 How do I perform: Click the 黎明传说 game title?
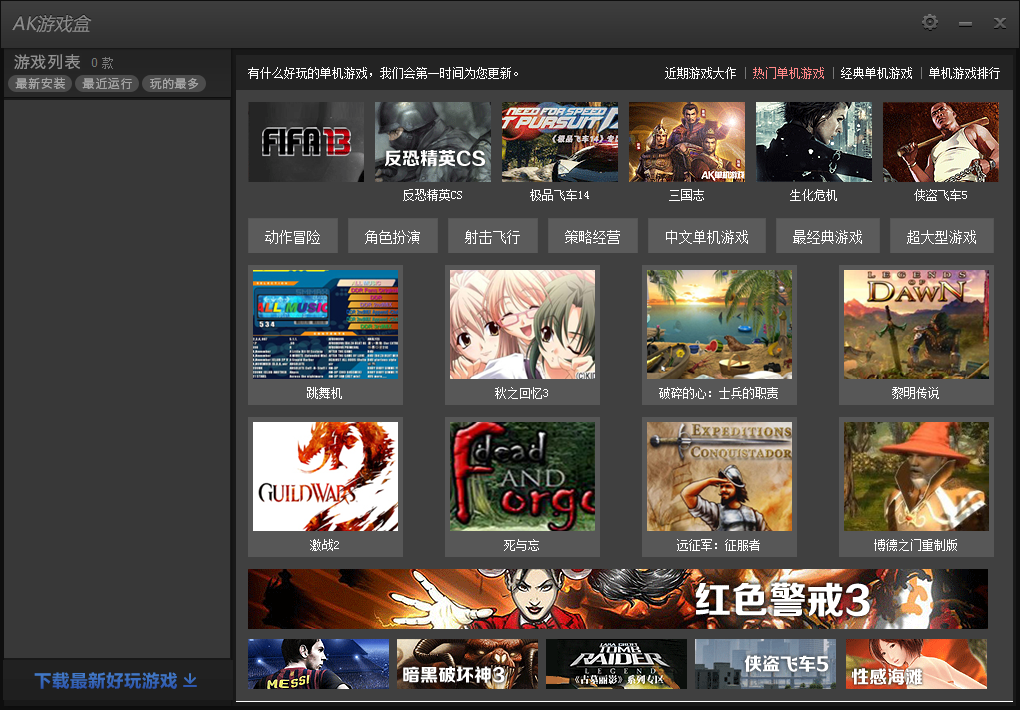tap(916, 393)
